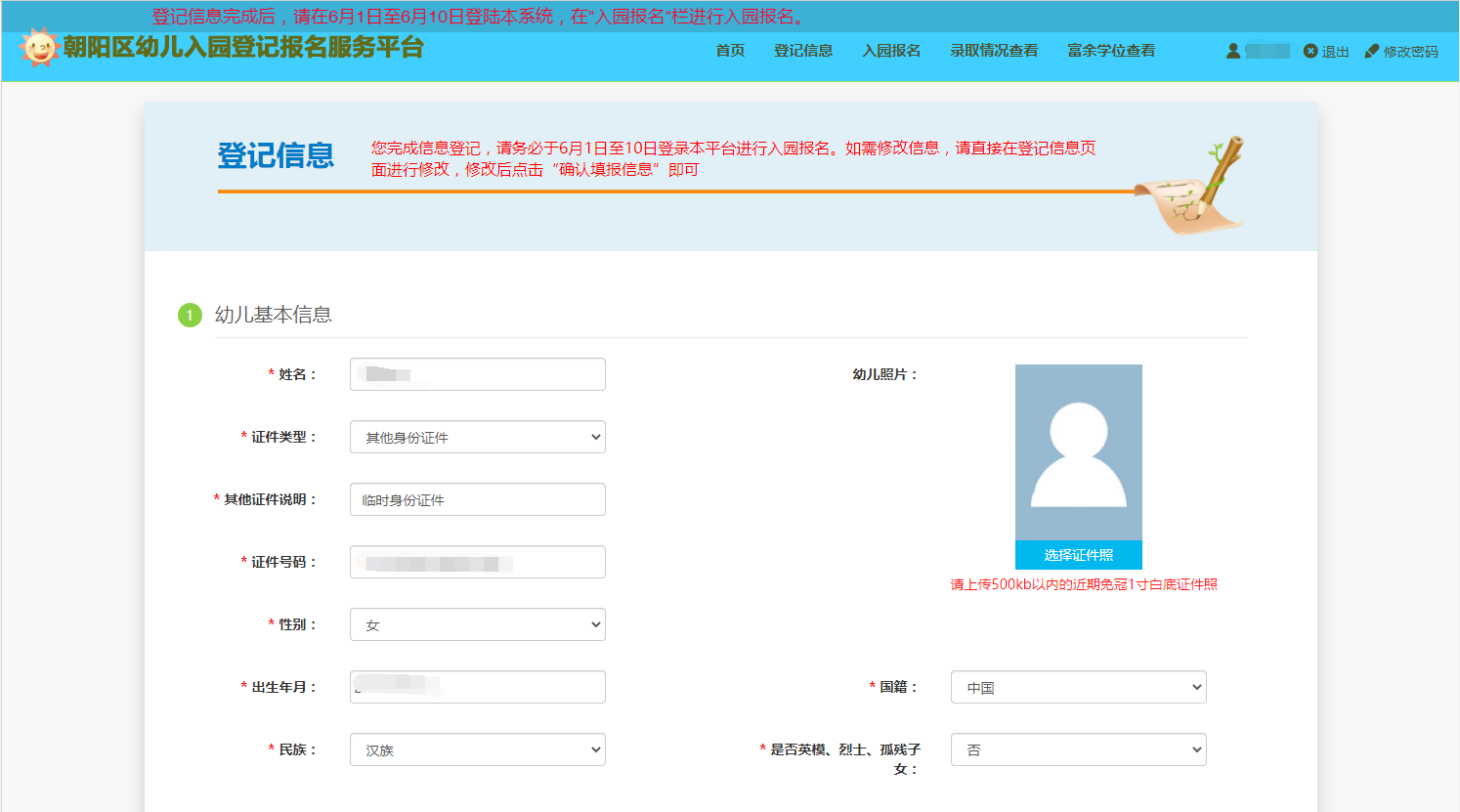Click the 登记信息 page heading
Screen dimensions: 1460x812
pyautogui.click(x=276, y=155)
